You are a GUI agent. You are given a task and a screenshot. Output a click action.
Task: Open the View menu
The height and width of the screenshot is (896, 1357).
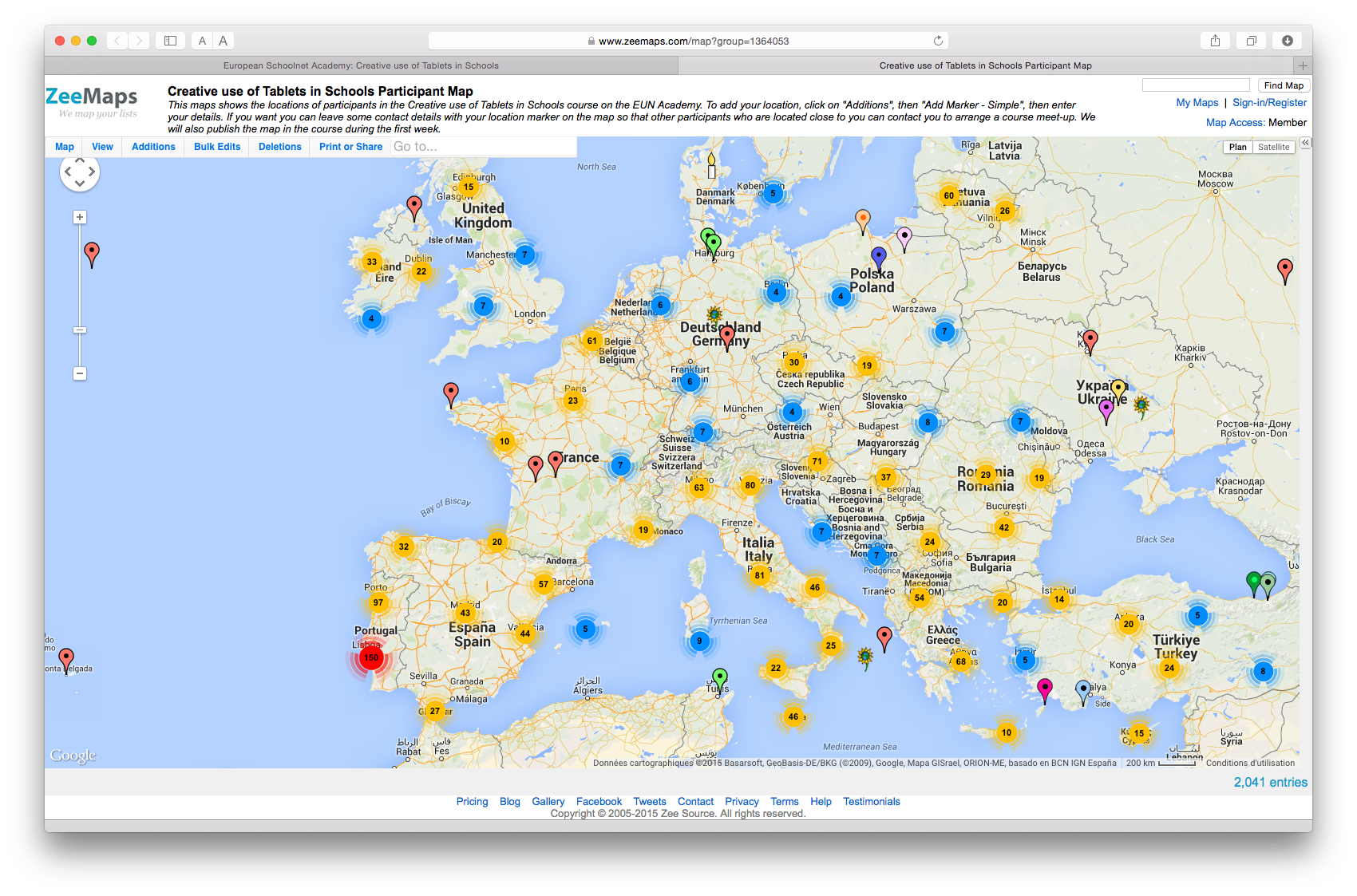pos(102,147)
